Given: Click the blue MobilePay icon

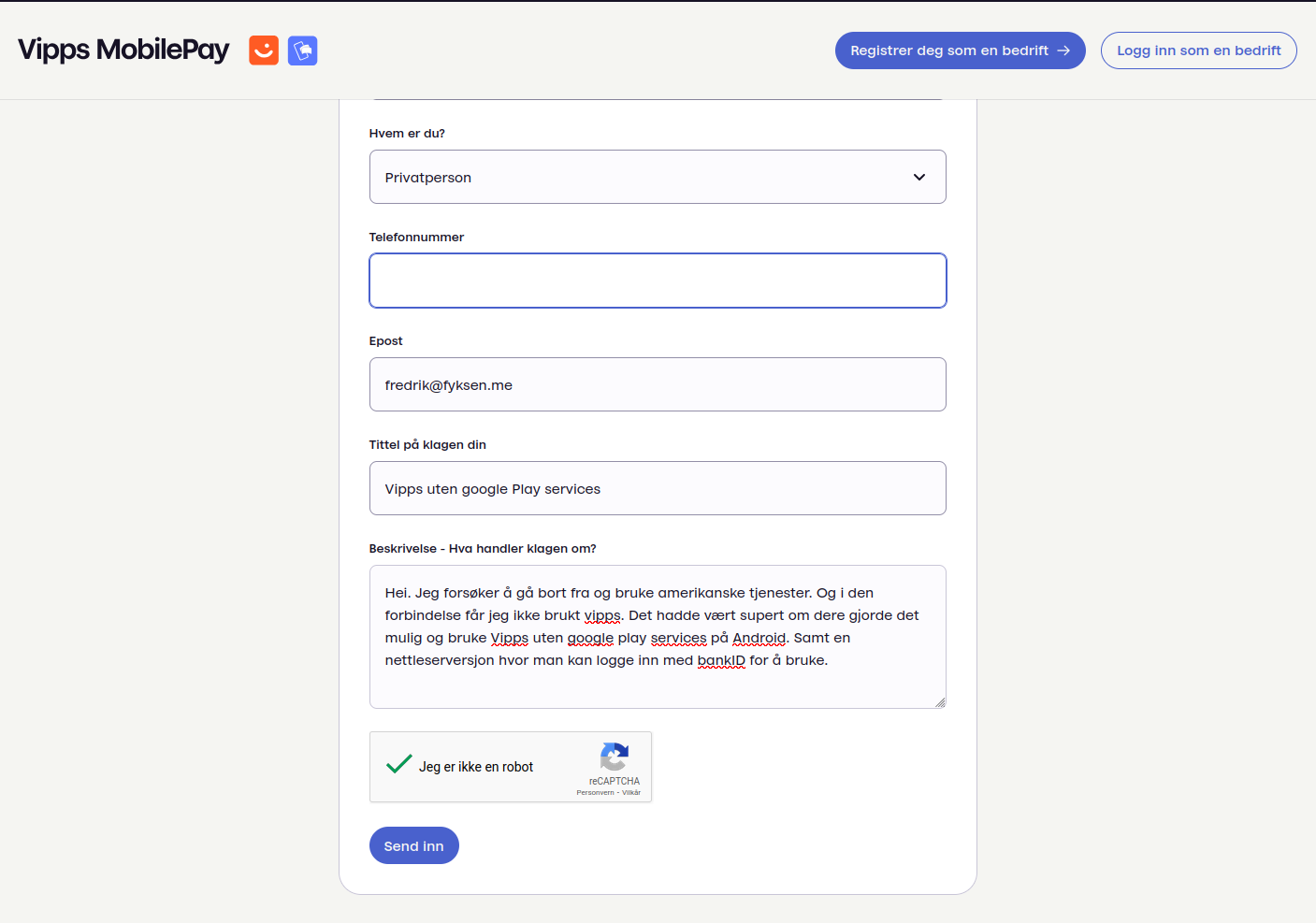Looking at the screenshot, I should point(302,50).
